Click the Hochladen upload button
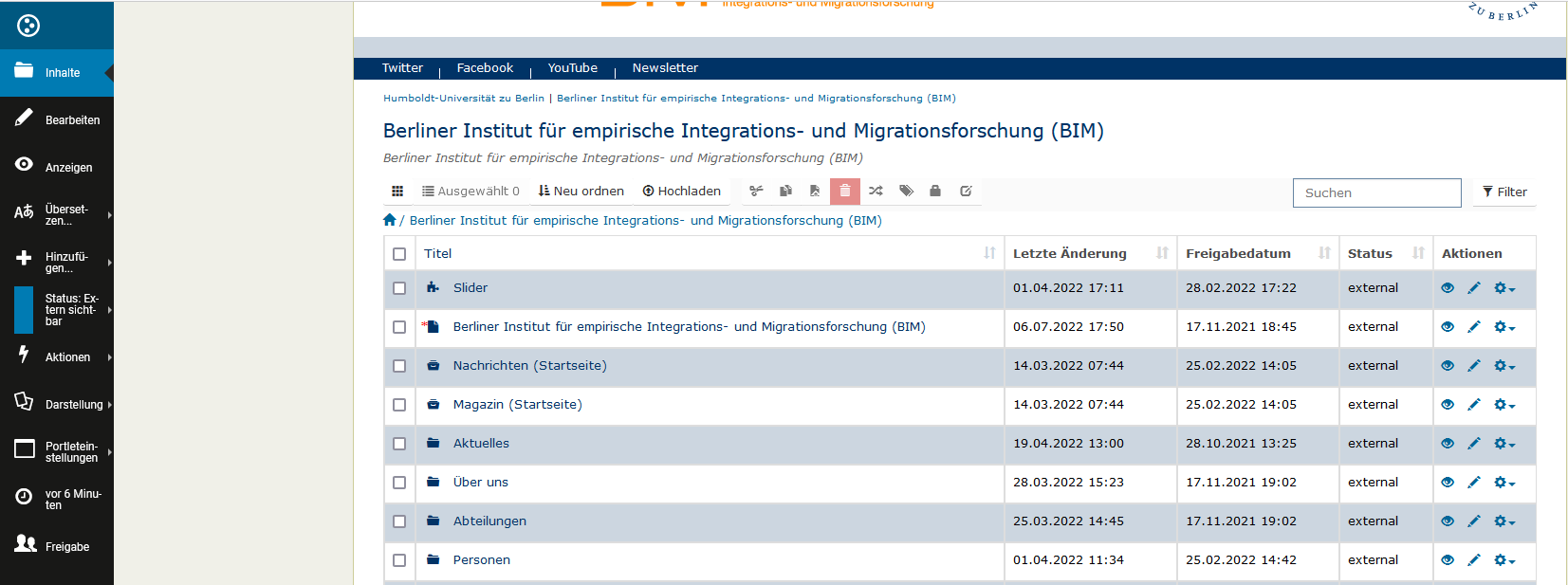Viewport: 1568px width, 585px height. 682,192
